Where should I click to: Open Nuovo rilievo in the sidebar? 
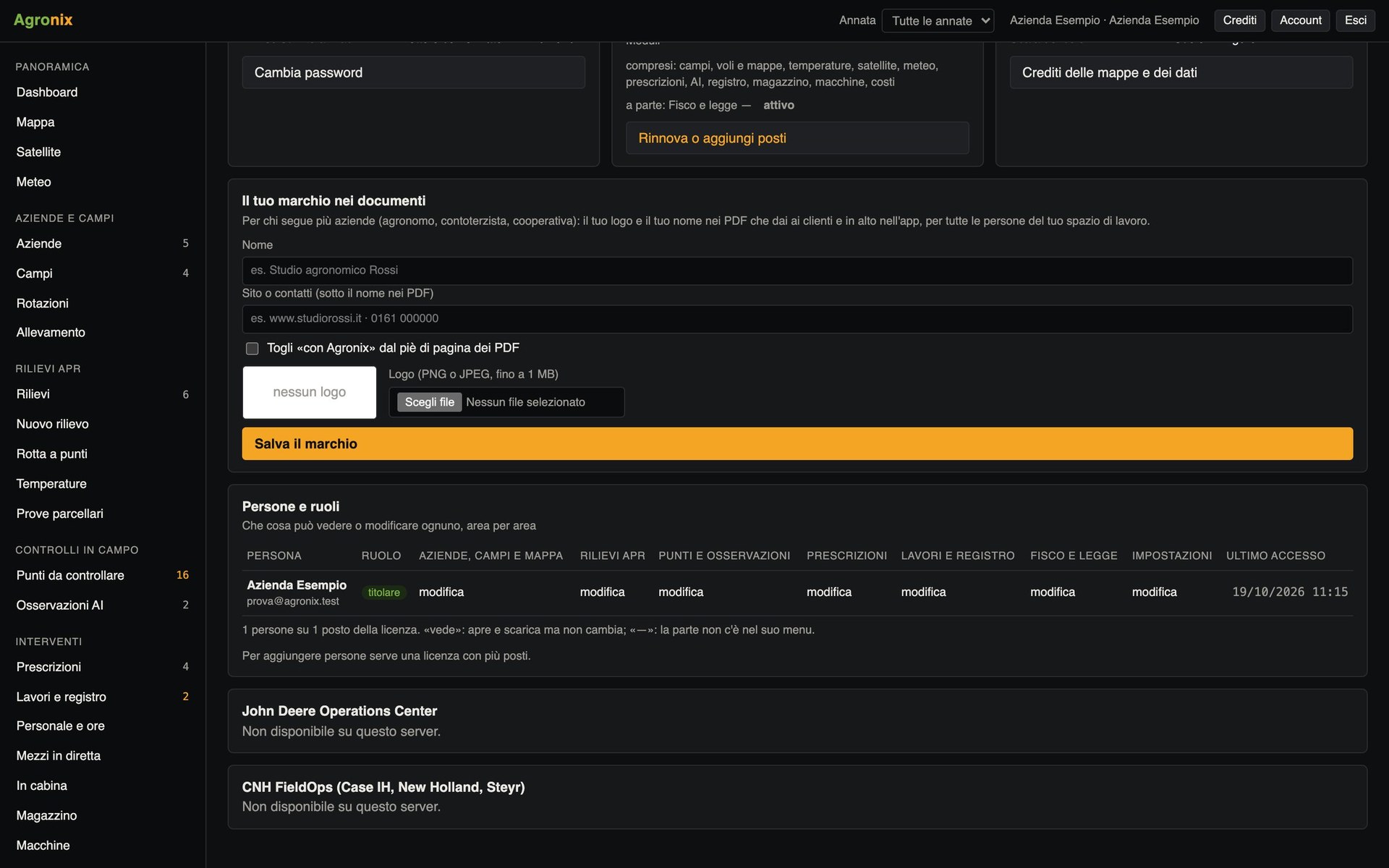click(103, 424)
